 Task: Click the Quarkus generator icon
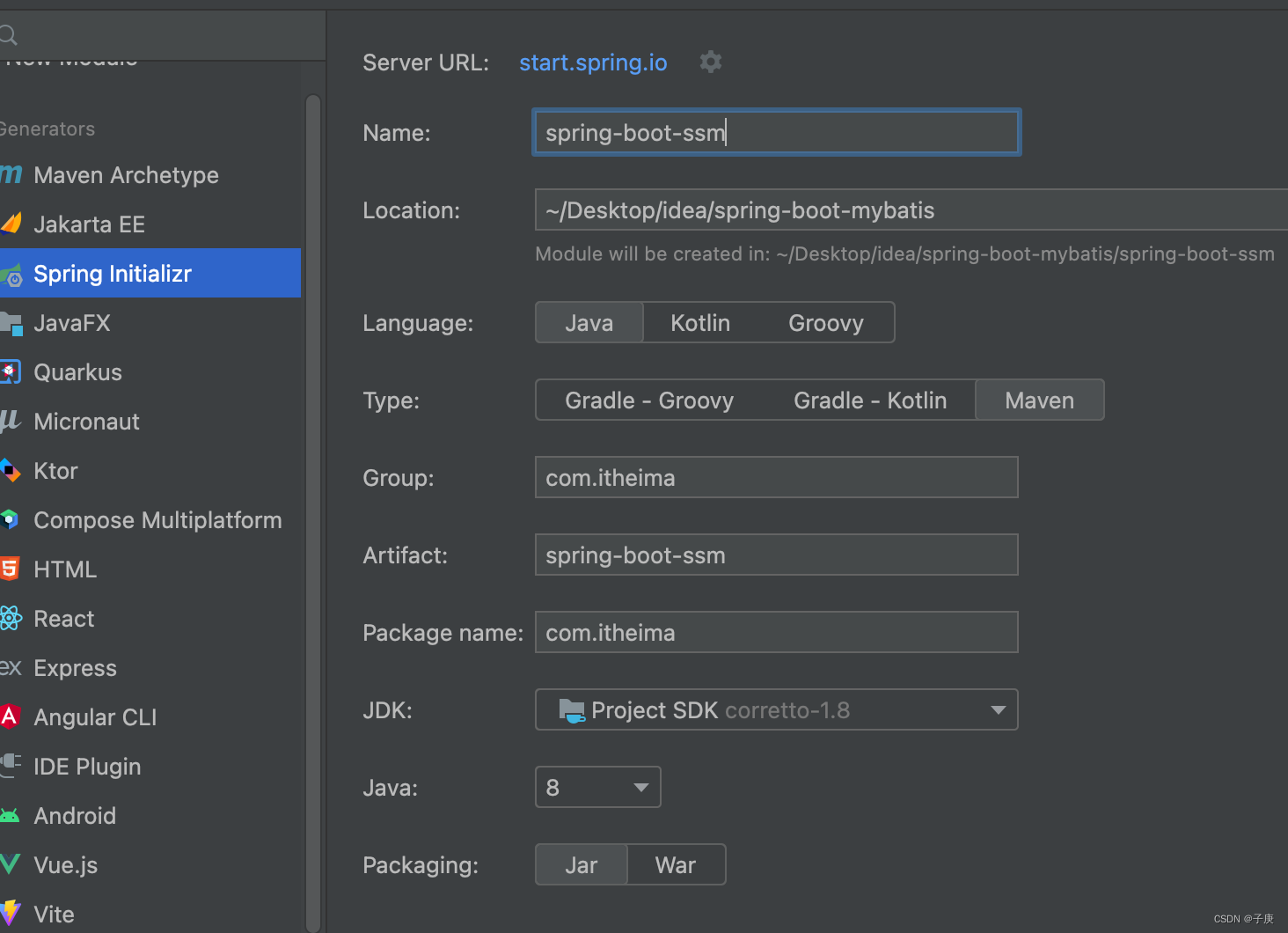pyautogui.click(x=10, y=371)
